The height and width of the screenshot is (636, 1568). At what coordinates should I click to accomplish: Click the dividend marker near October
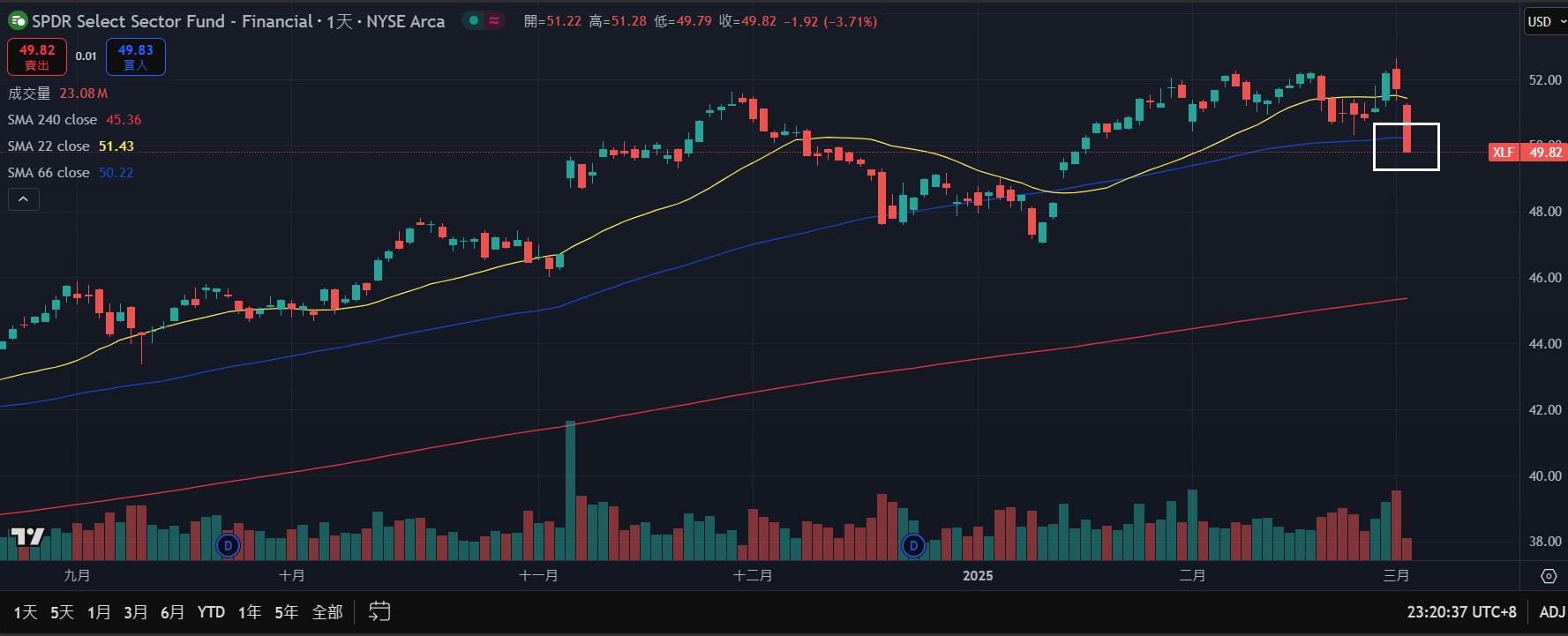(228, 546)
